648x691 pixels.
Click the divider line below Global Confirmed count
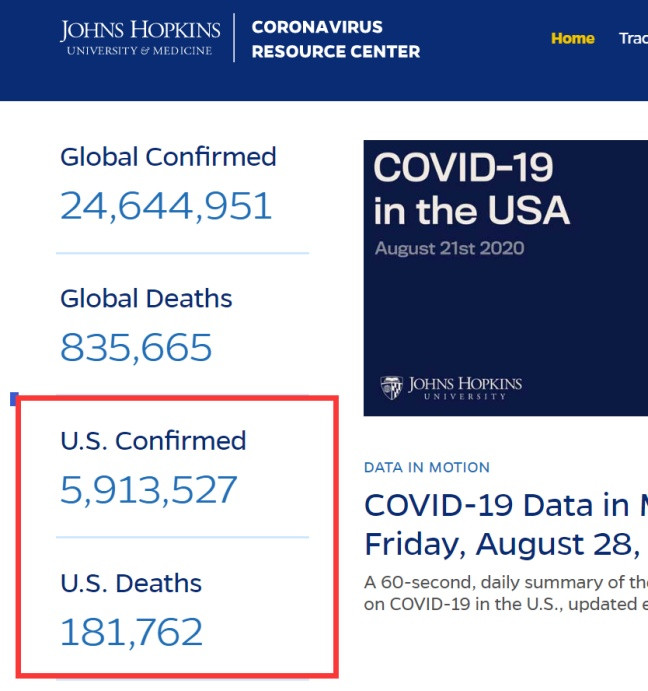(182, 253)
